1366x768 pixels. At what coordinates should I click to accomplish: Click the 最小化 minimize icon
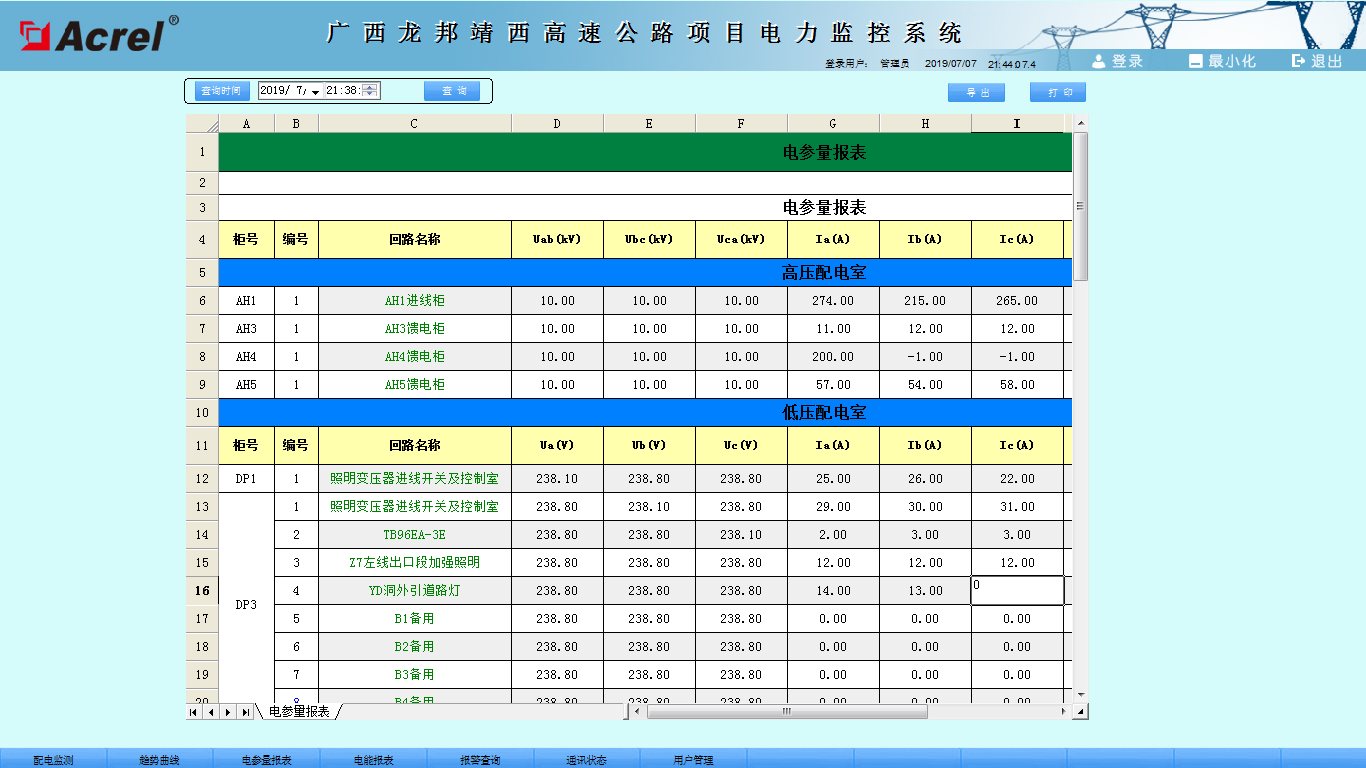1195,61
